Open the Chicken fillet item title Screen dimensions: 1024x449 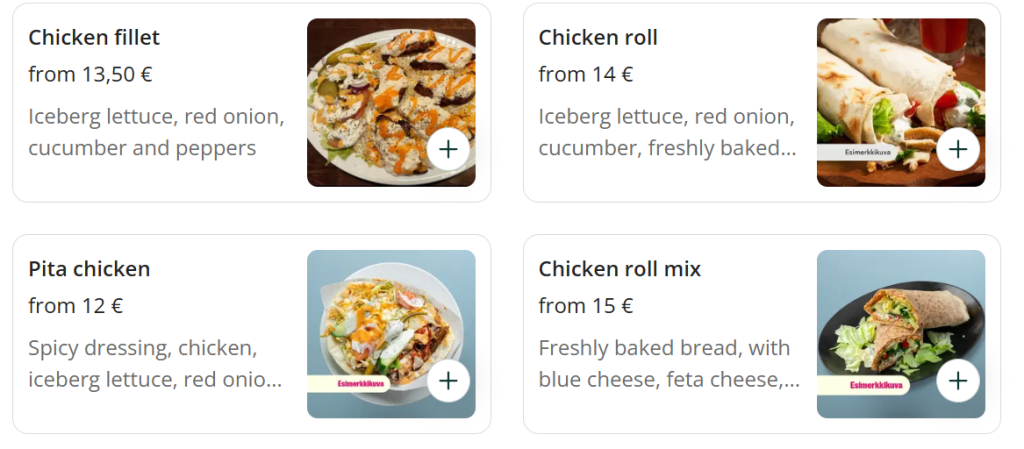(94, 38)
